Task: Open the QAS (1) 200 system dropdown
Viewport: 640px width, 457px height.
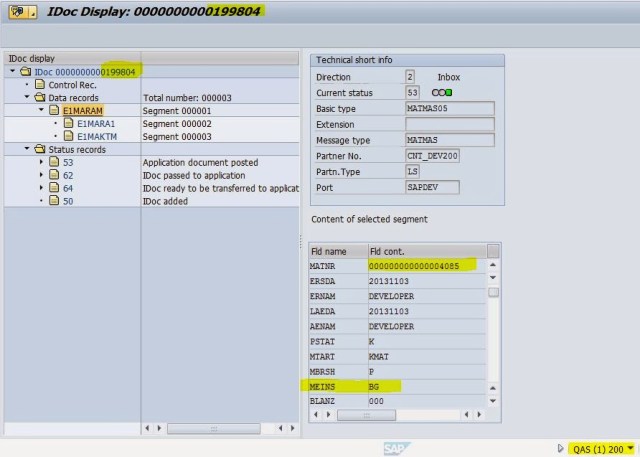Action: coord(629,448)
